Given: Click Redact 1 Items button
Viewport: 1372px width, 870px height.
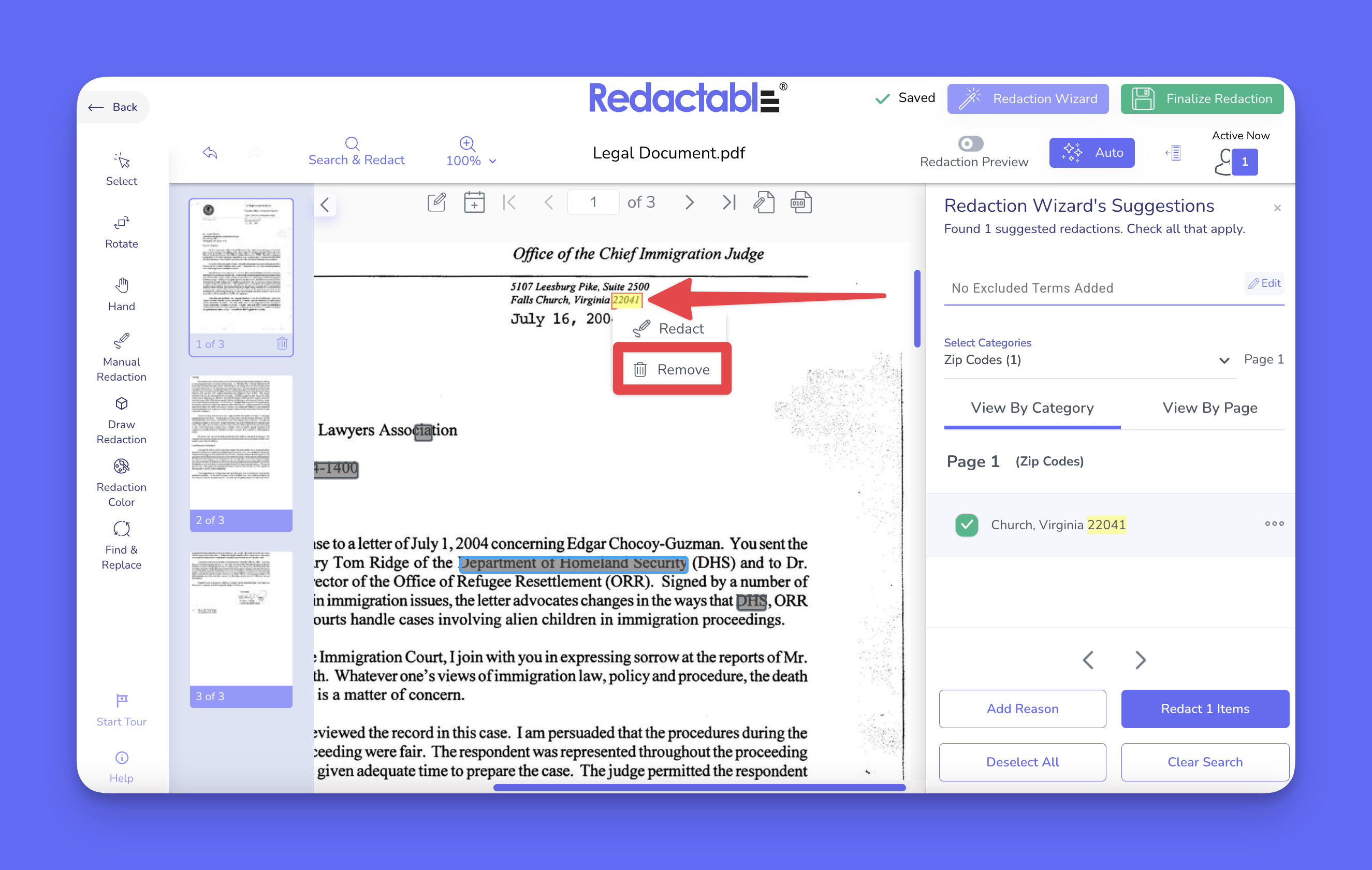Looking at the screenshot, I should tap(1204, 708).
